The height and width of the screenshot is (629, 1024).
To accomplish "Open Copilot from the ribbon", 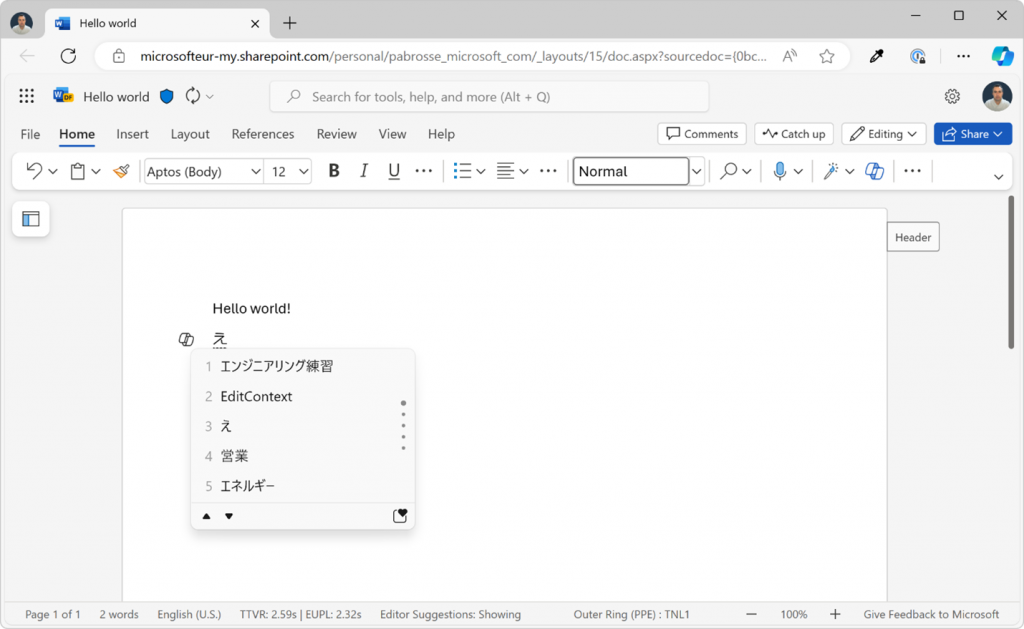I will click(x=874, y=171).
